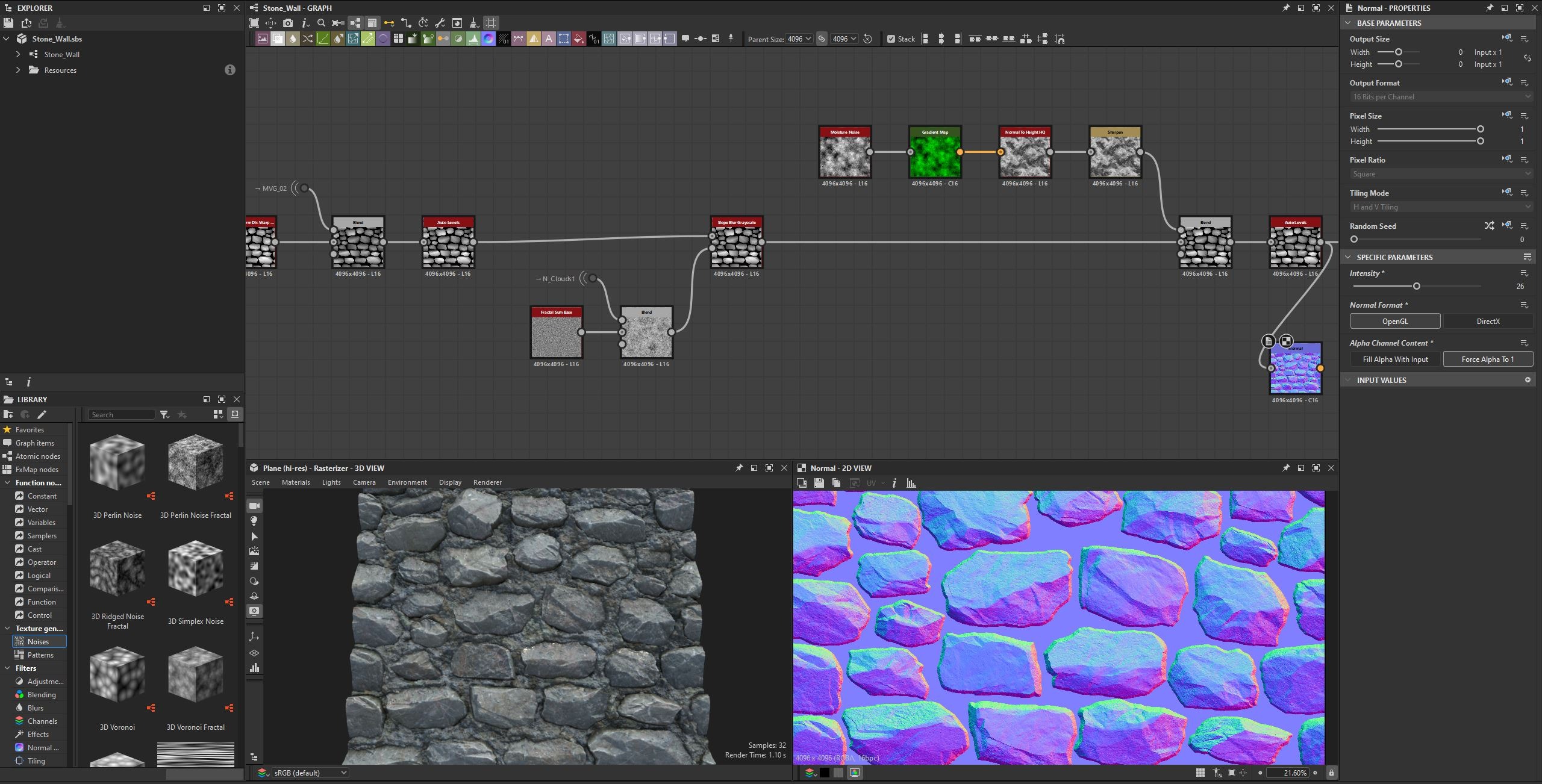Add a Normal atomic node from toolbar

click(489, 39)
